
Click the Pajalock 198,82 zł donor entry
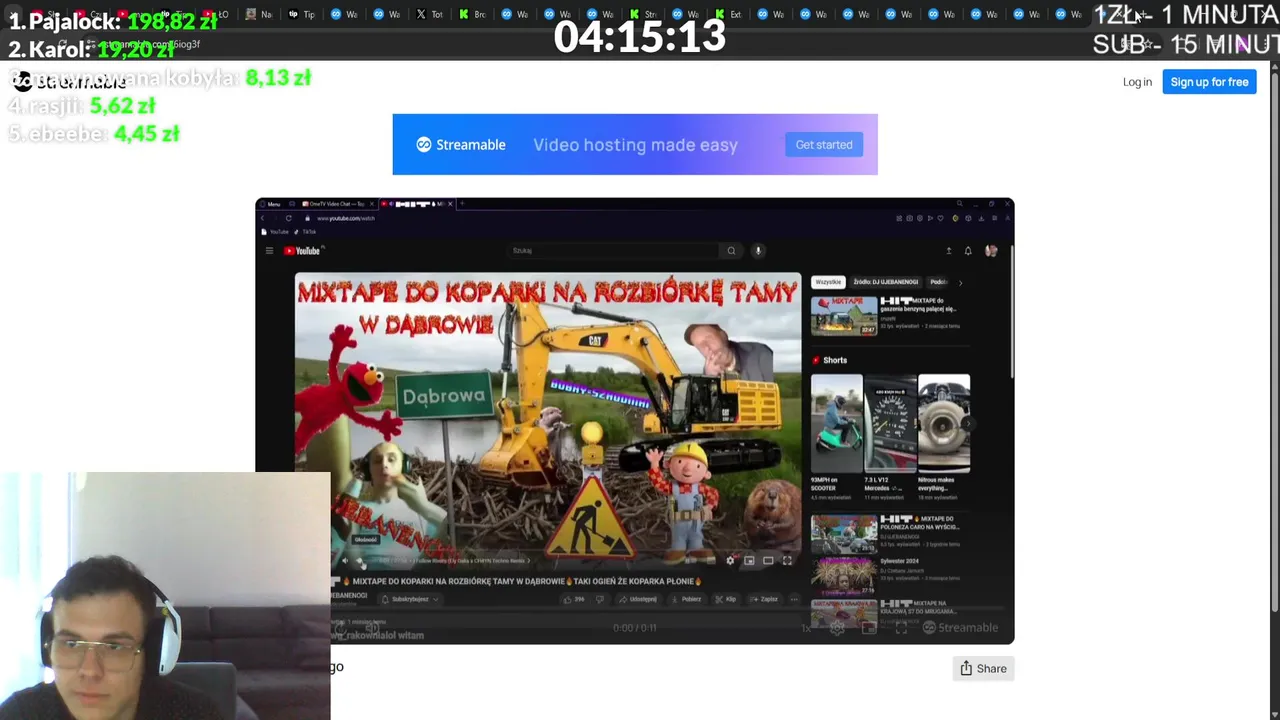tap(113, 21)
